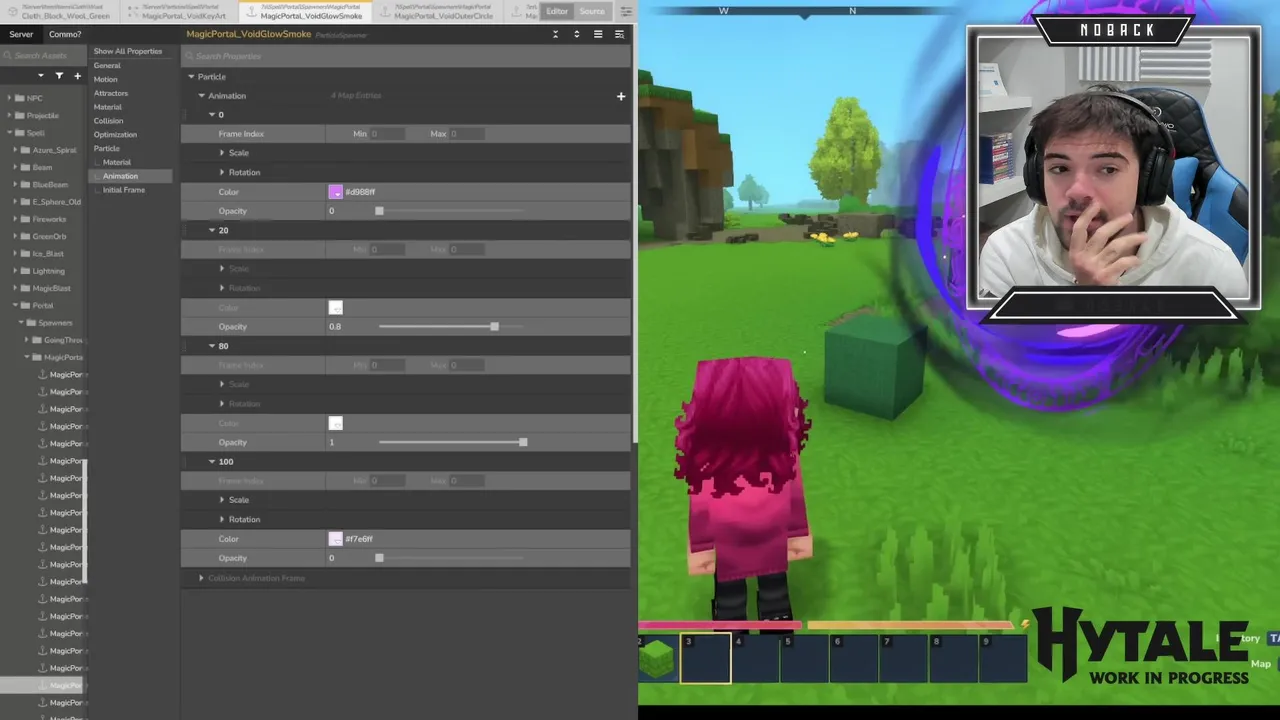
Task: Collapse the Spell folder tree node
Action: click(x=10, y=133)
